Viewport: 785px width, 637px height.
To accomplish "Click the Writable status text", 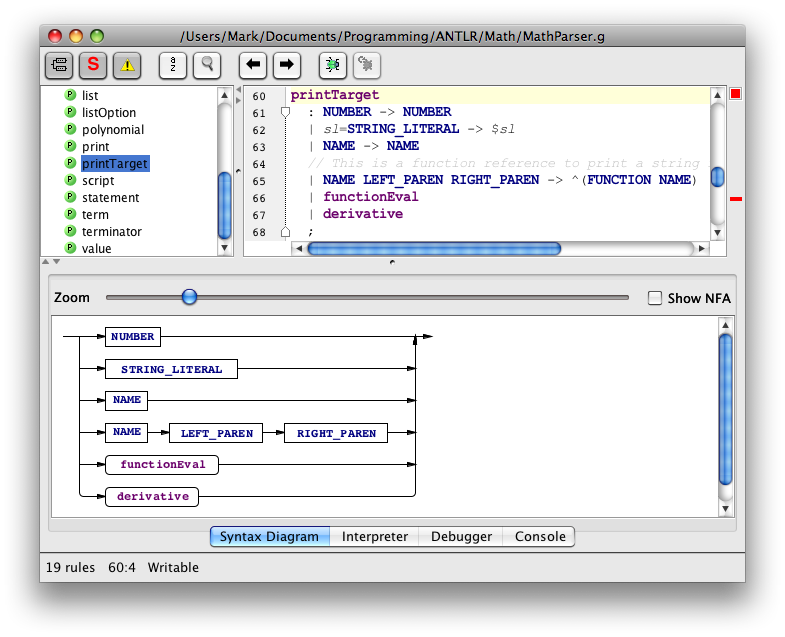I will 173,567.
